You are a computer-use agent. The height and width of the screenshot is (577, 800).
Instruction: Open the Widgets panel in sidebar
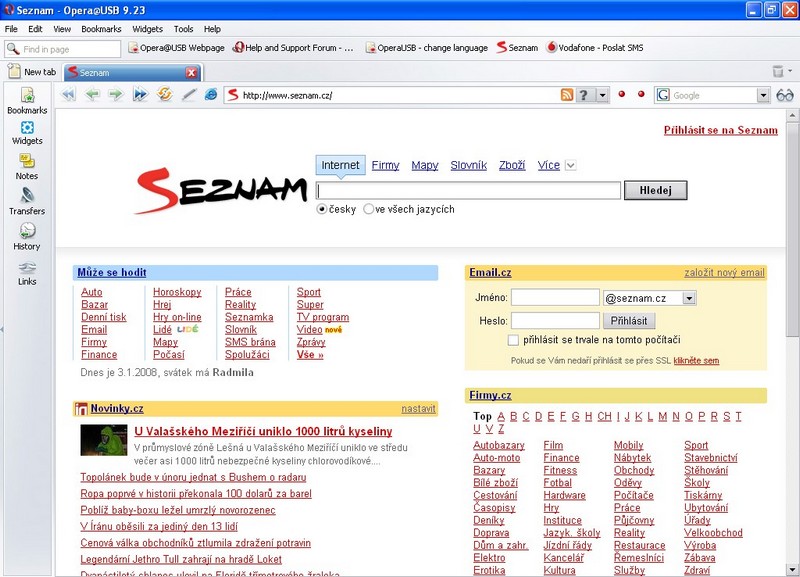pos(27,133)
